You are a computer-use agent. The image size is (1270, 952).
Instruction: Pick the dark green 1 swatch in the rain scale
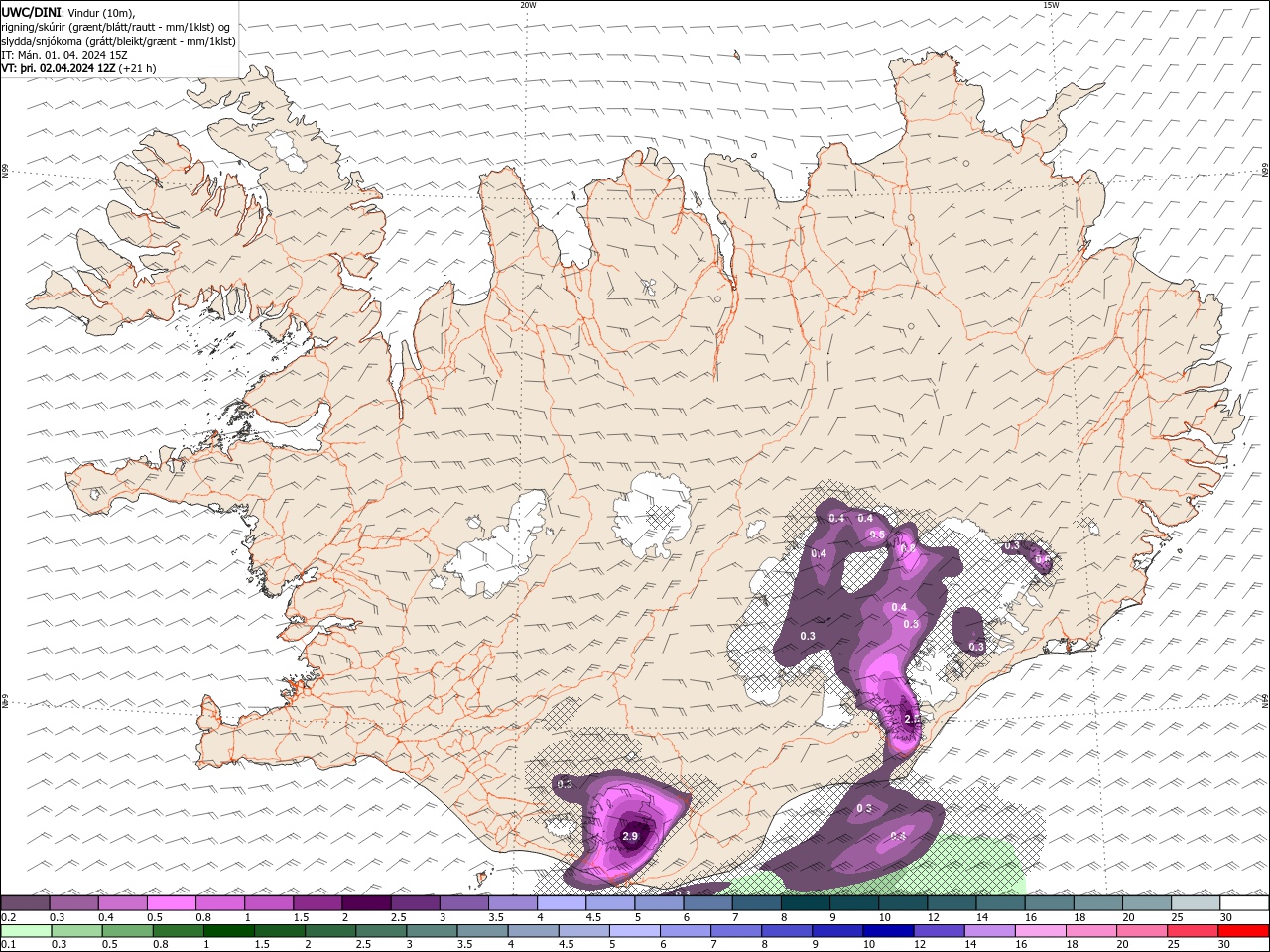pyautogui.click(x=228, y=931)
